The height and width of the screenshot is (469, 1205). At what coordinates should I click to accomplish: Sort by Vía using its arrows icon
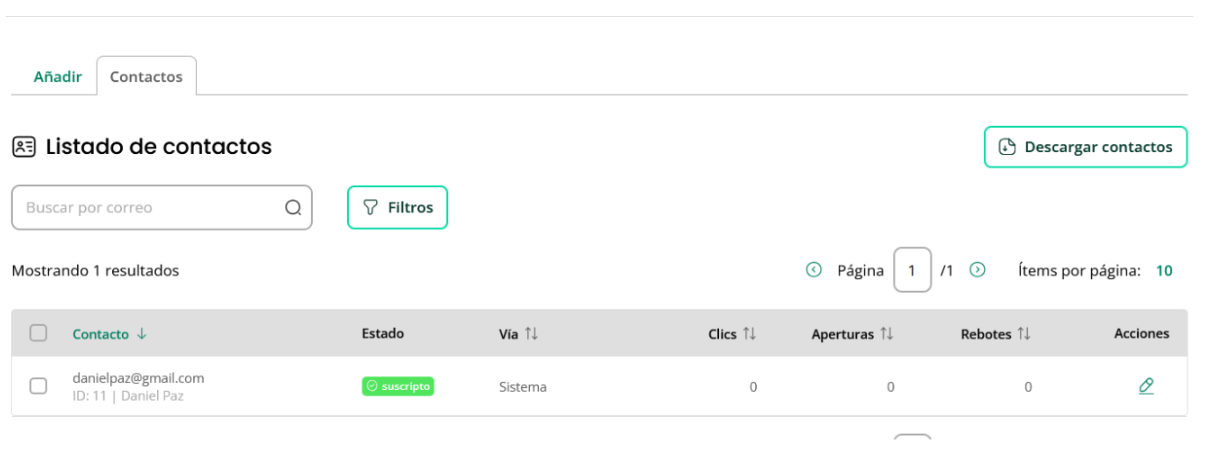(x=531, y=334)
